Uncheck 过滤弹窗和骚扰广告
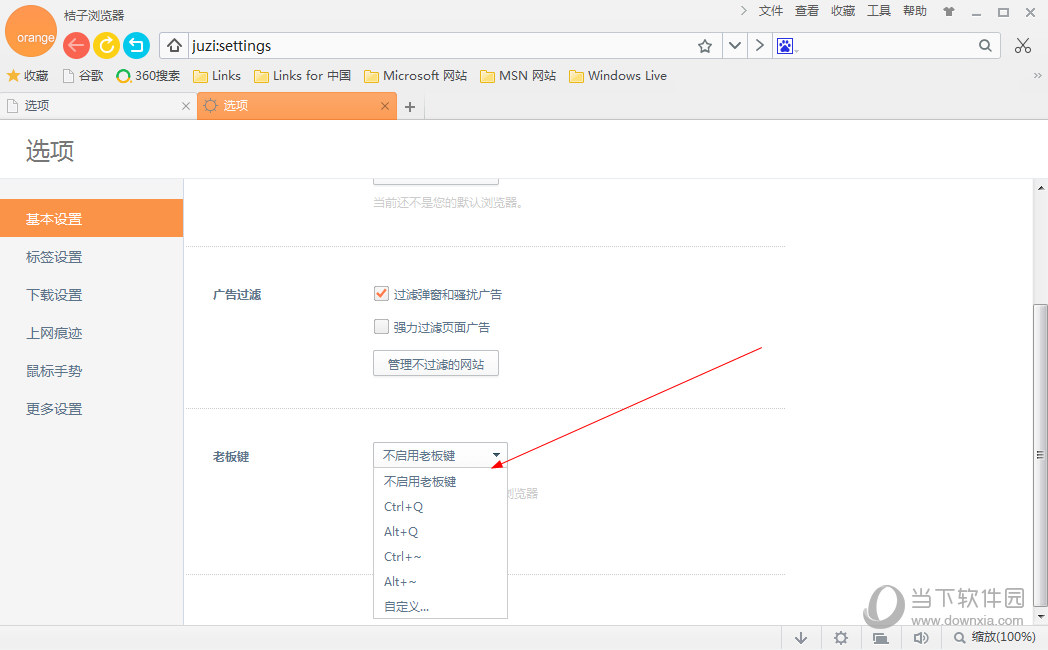 click(381, 294)
